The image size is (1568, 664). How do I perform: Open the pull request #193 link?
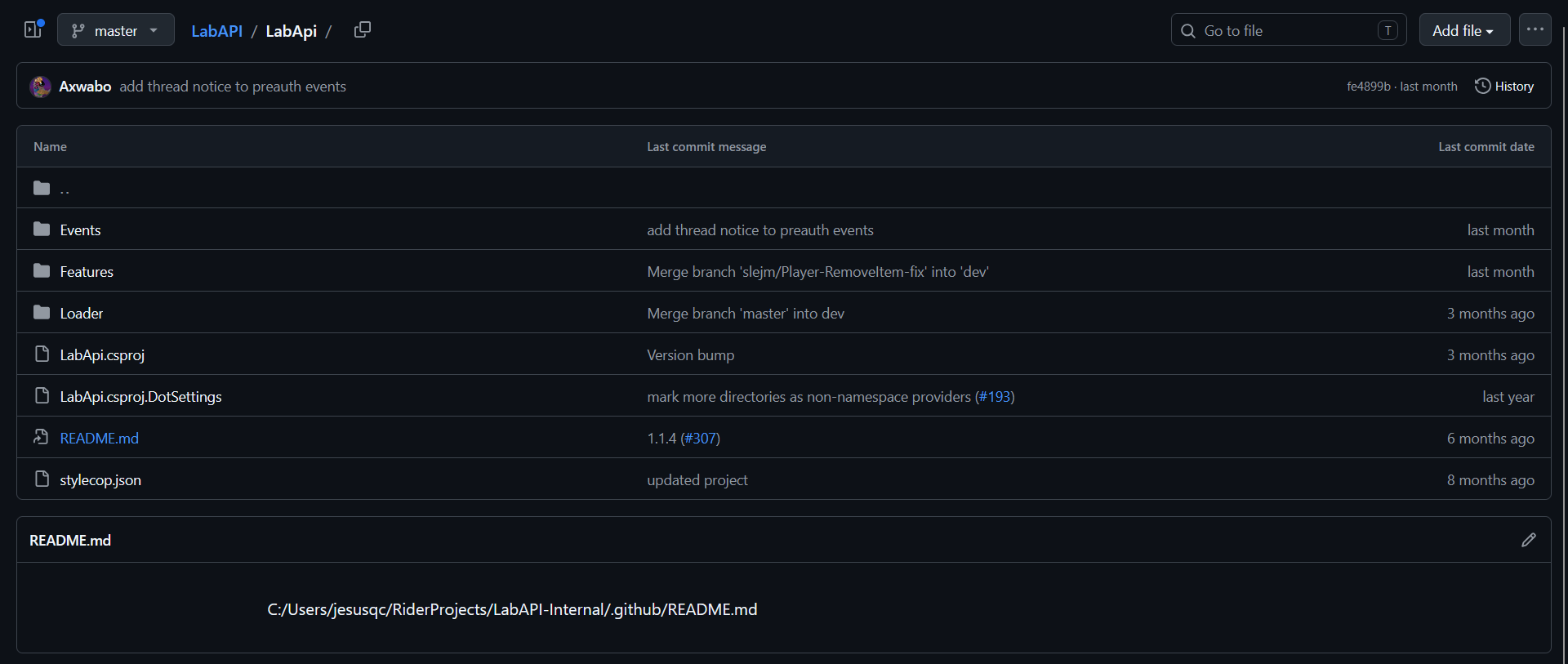995,397
